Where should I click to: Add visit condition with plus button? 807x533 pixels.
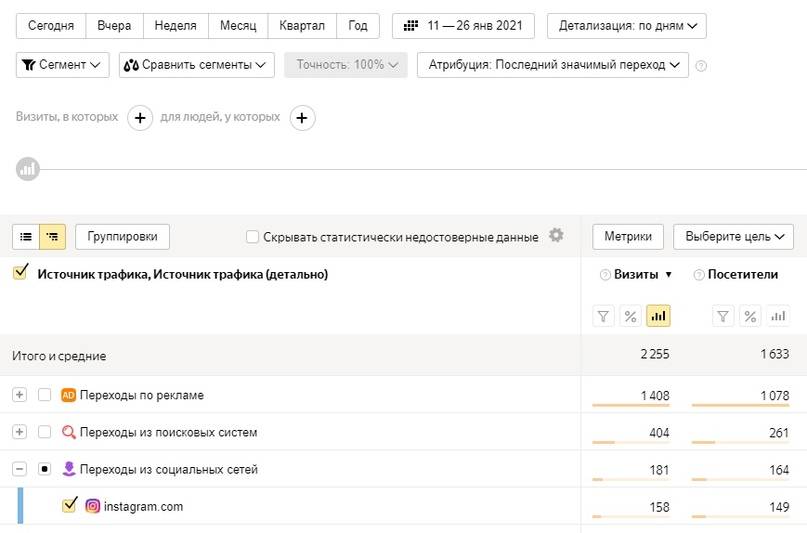click(x=139, y=118)
